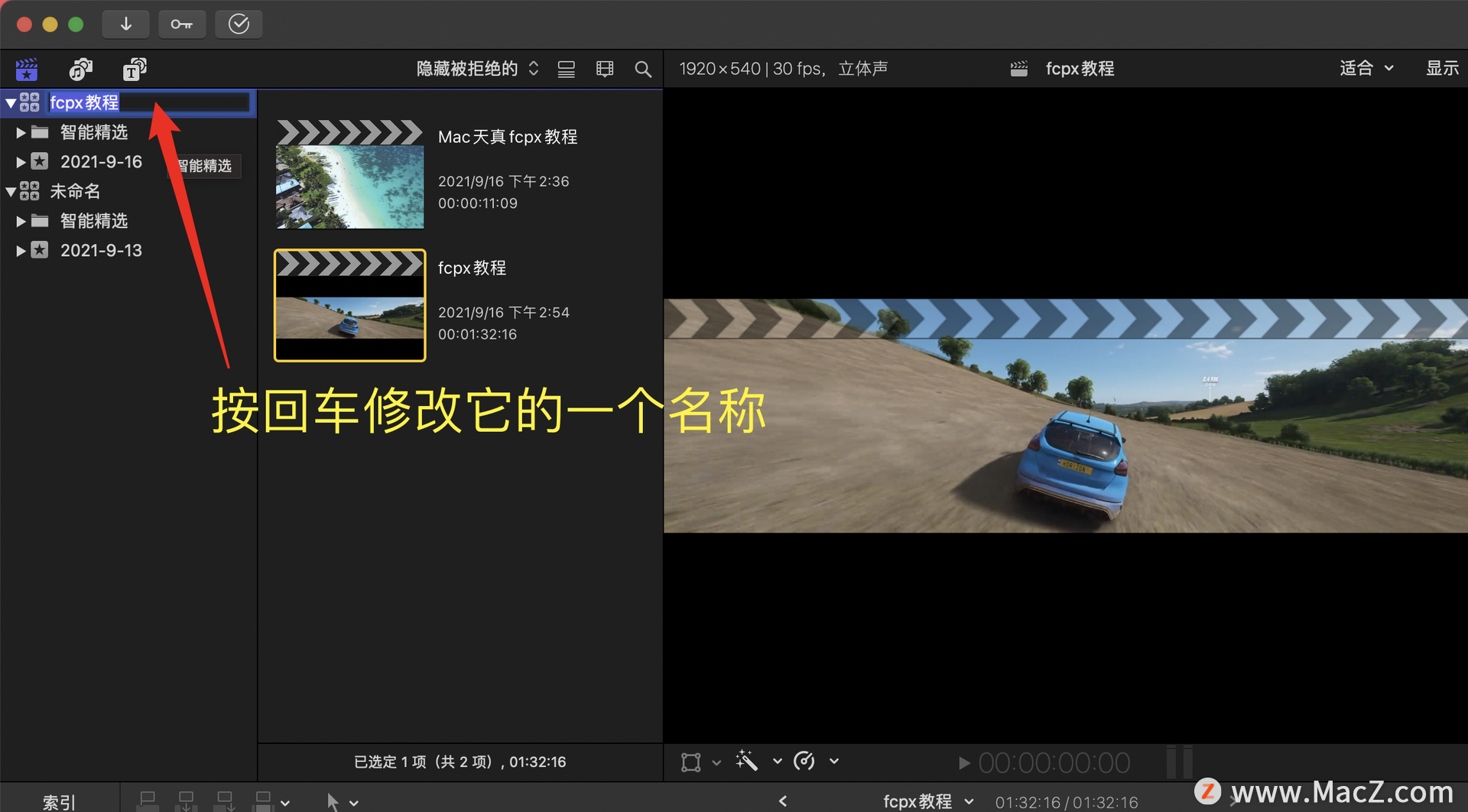Edit the fcpx教程 library name field

click(x=149, y=102)
